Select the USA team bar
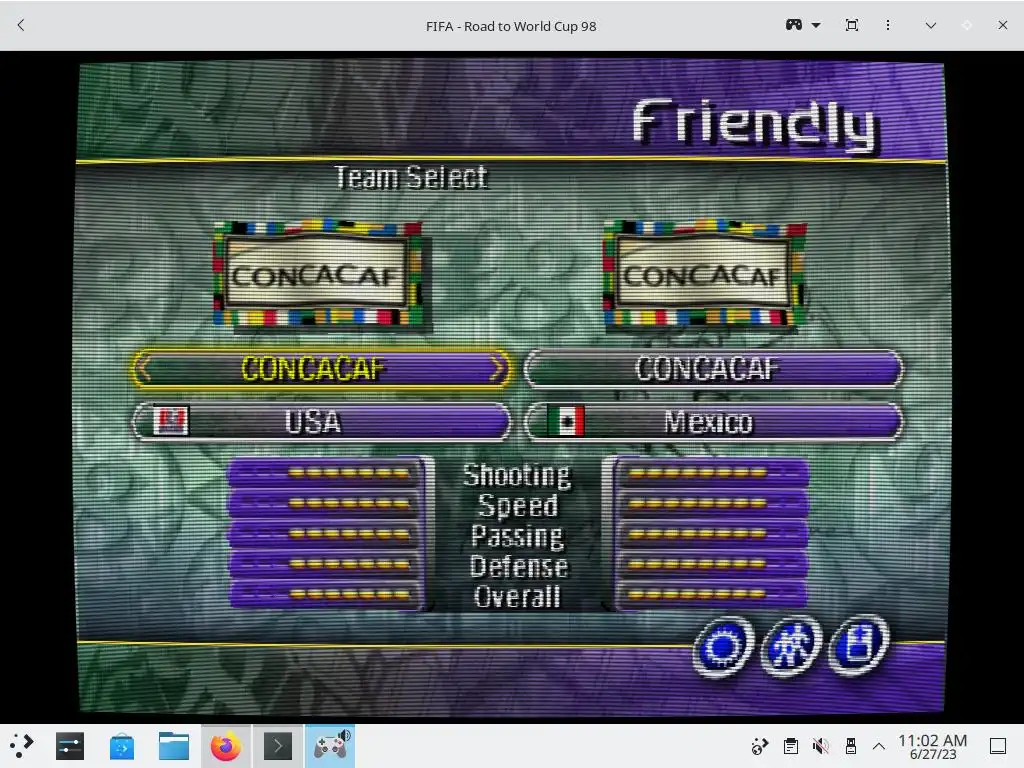1024x768 pixels. [x=320, y=422]
